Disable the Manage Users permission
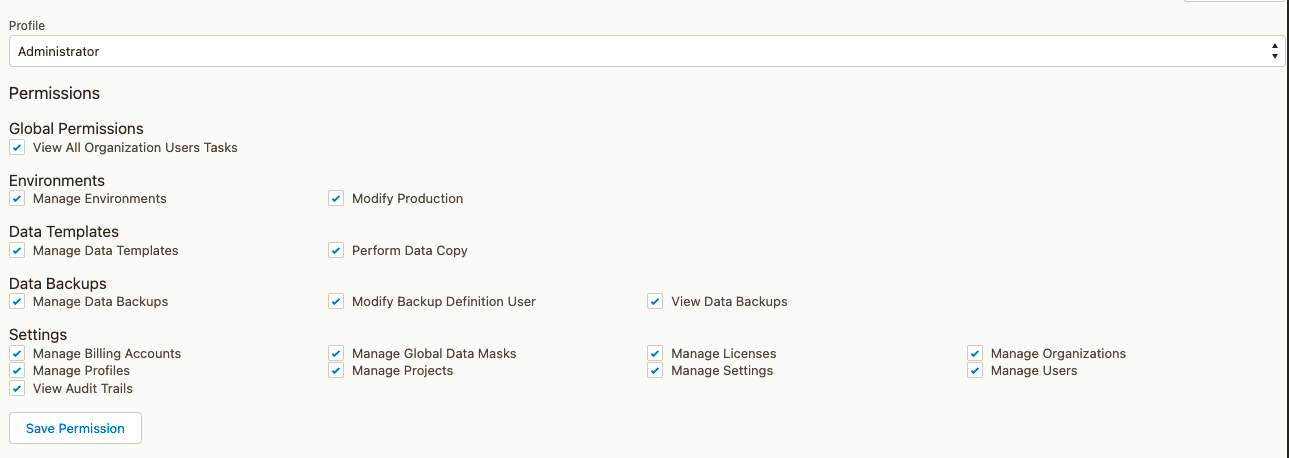Screen dimensions: 1289x458 [975, 371]
